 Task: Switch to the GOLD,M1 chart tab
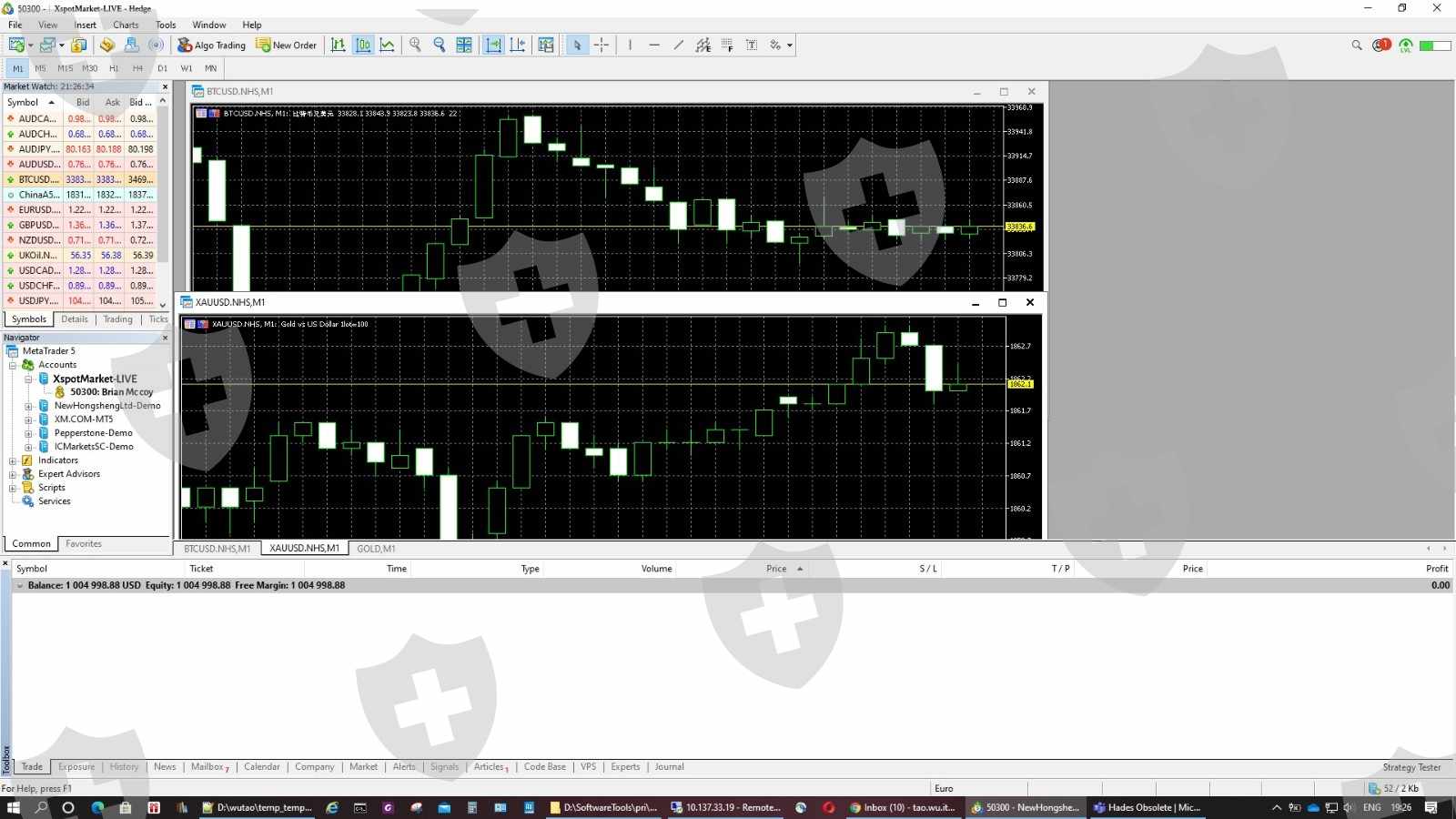click(x=376, y=549)
